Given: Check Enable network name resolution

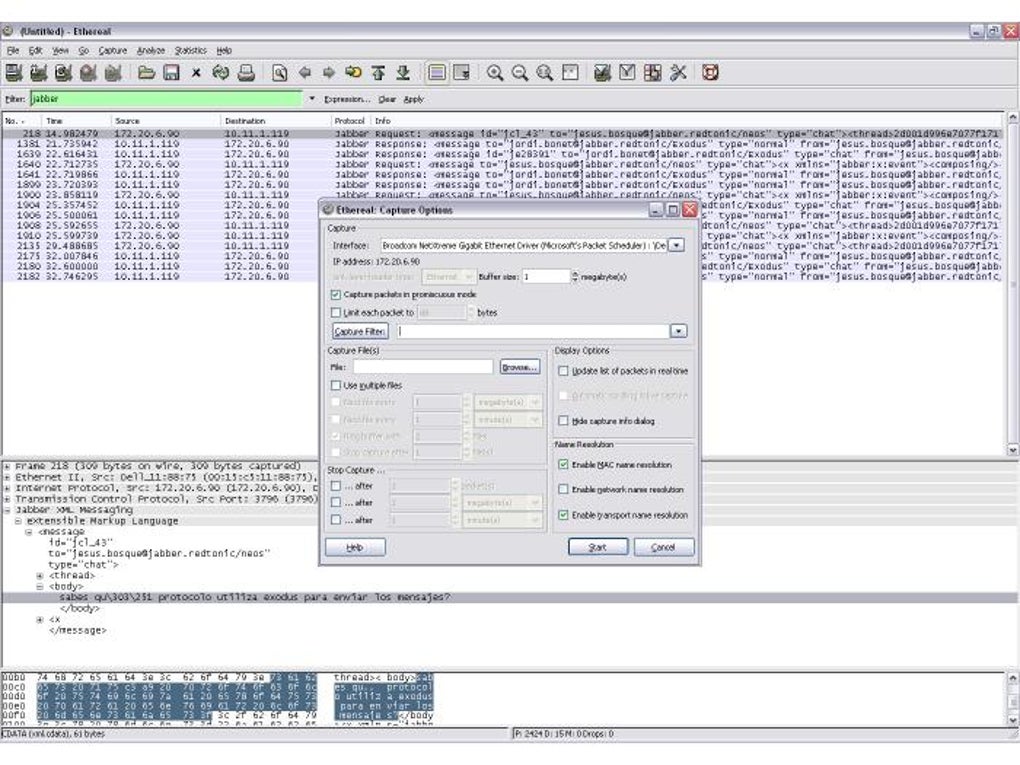Looking at the screenshot, I should pos(563,490).
